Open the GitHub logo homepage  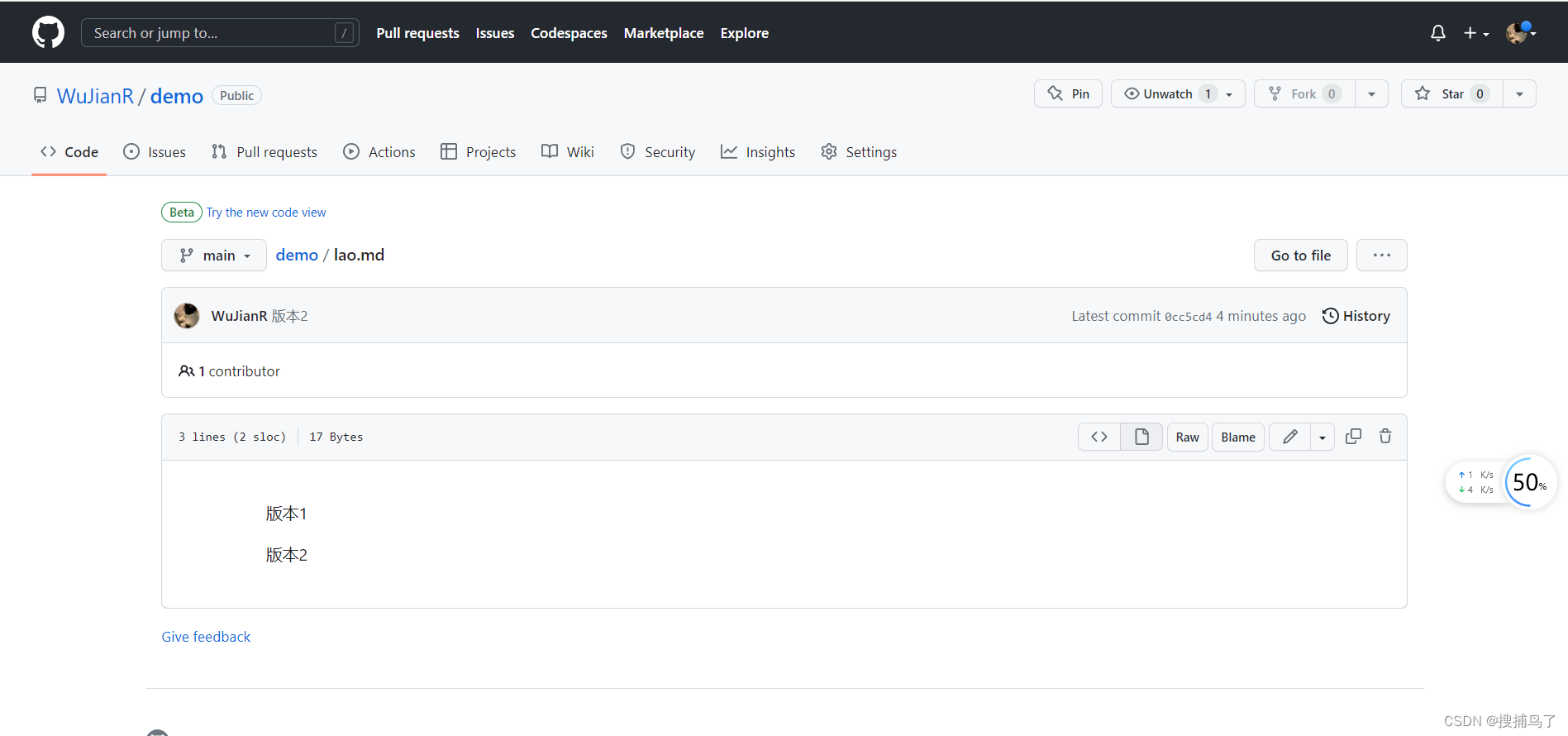[x=48, y=32]
